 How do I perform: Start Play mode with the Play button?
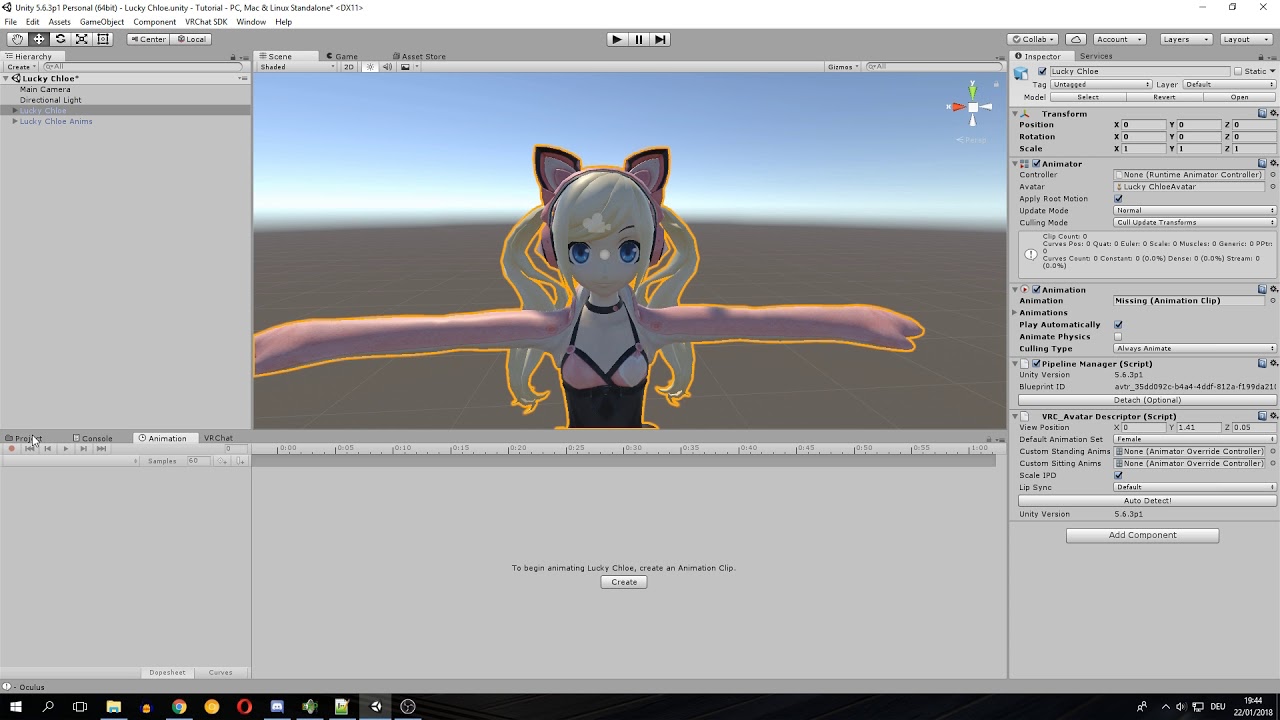pyautogui.click(x=617, y=39)
